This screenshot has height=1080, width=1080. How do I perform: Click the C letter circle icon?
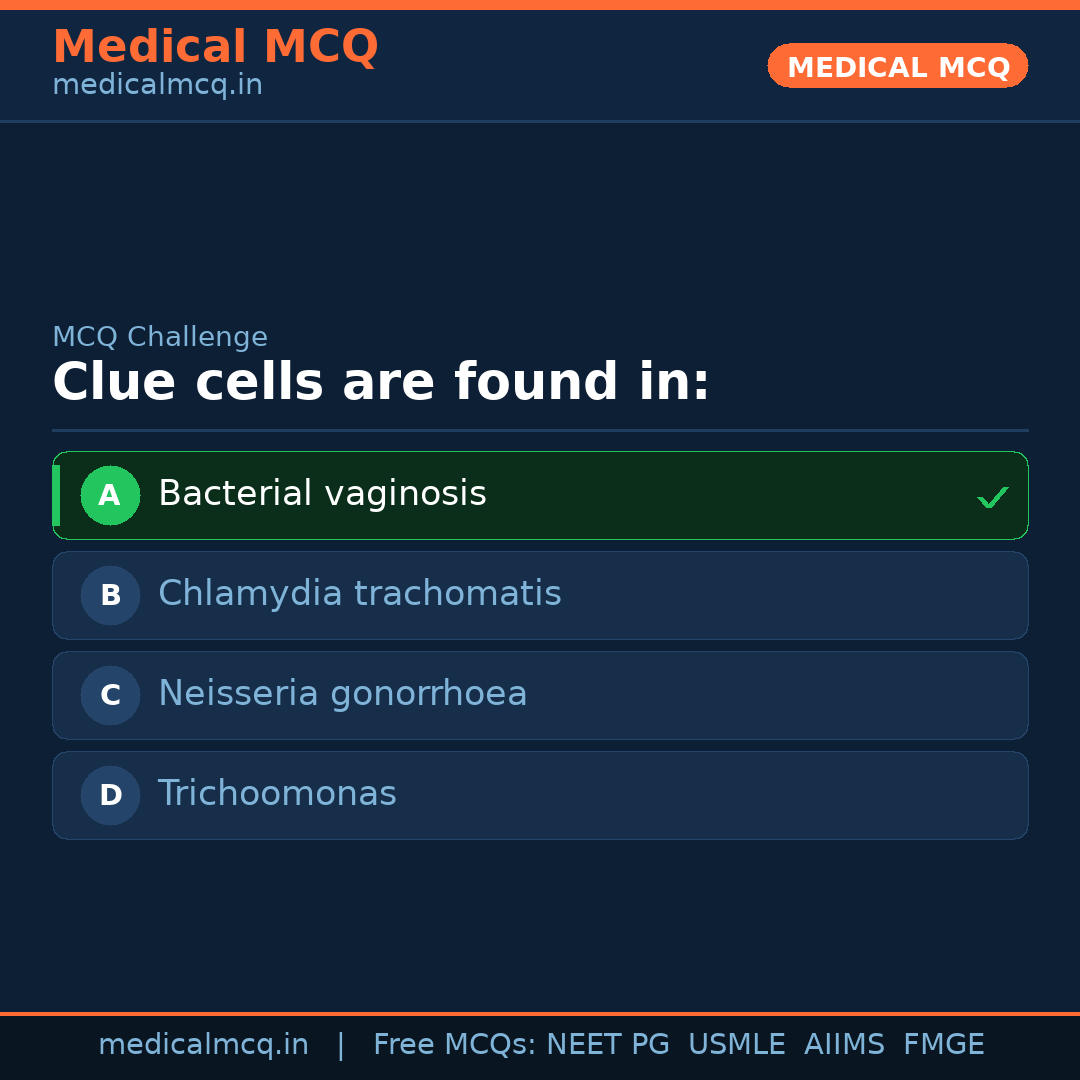(110, 695)
